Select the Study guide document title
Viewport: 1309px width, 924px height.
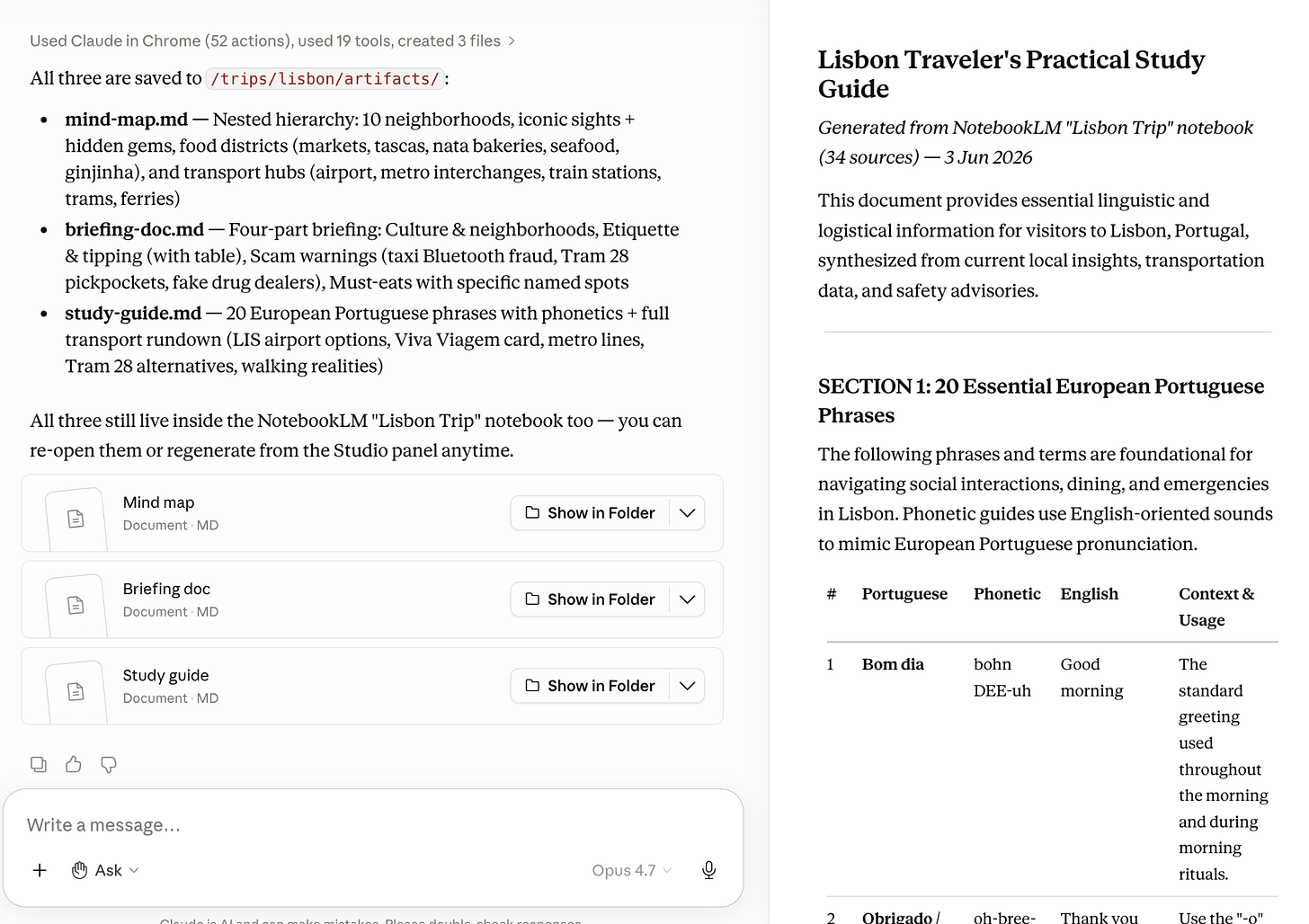pyautogui.click(x=165, y=675)
